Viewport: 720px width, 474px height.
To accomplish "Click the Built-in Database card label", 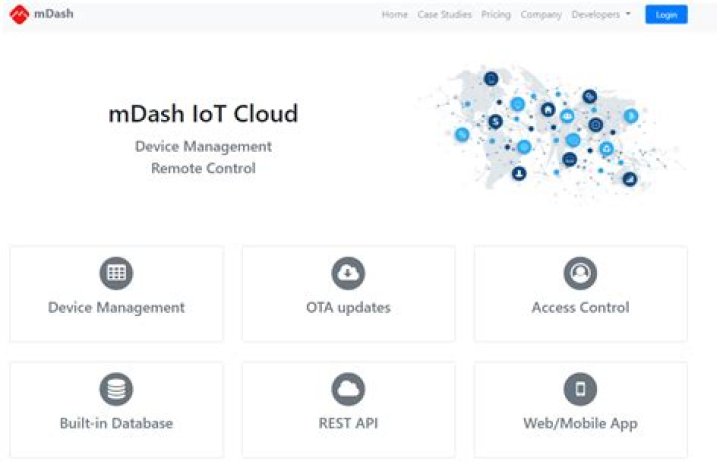I will pyautogui.click(x=116, y=423).
